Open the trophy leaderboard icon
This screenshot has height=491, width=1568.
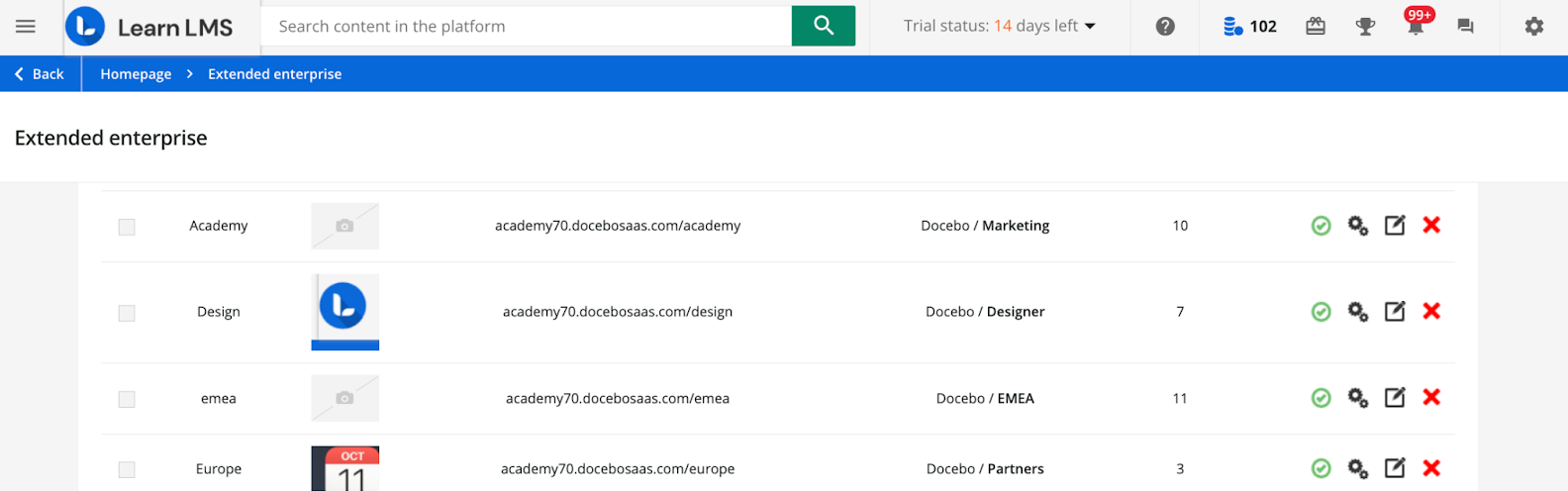click(x=1365, y=27)
